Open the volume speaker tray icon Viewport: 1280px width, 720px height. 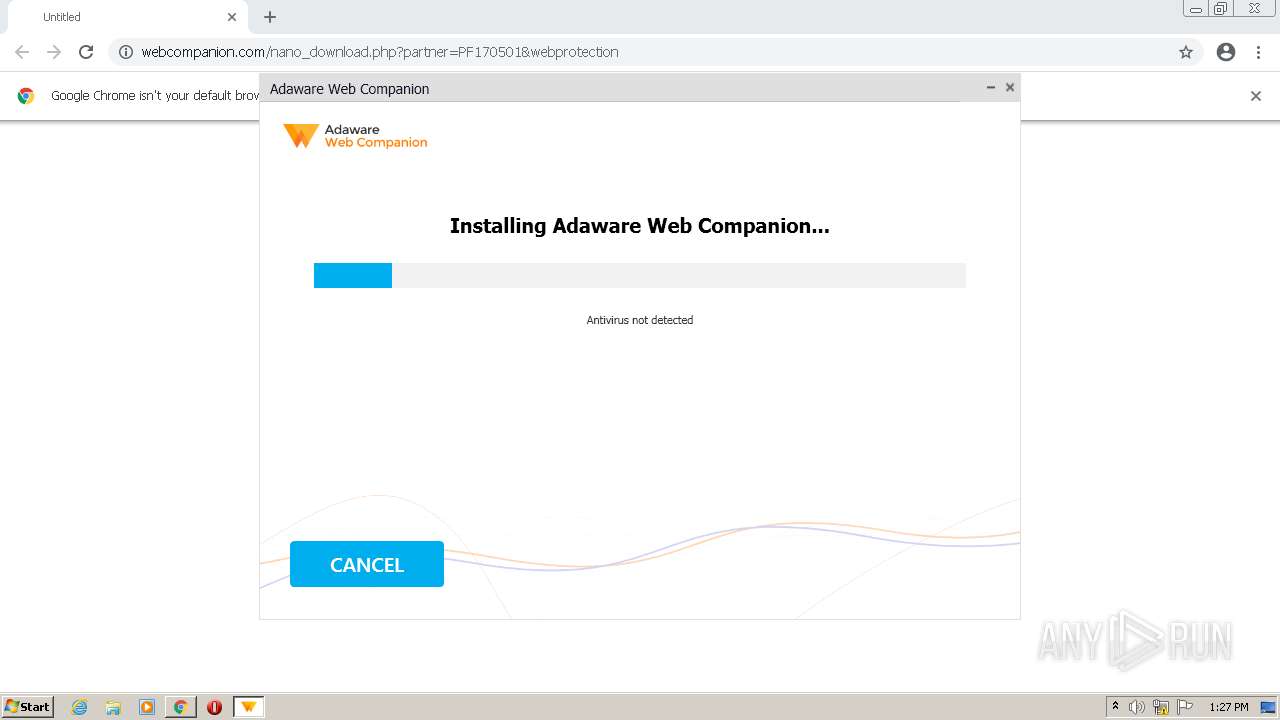coord(1137,707)
